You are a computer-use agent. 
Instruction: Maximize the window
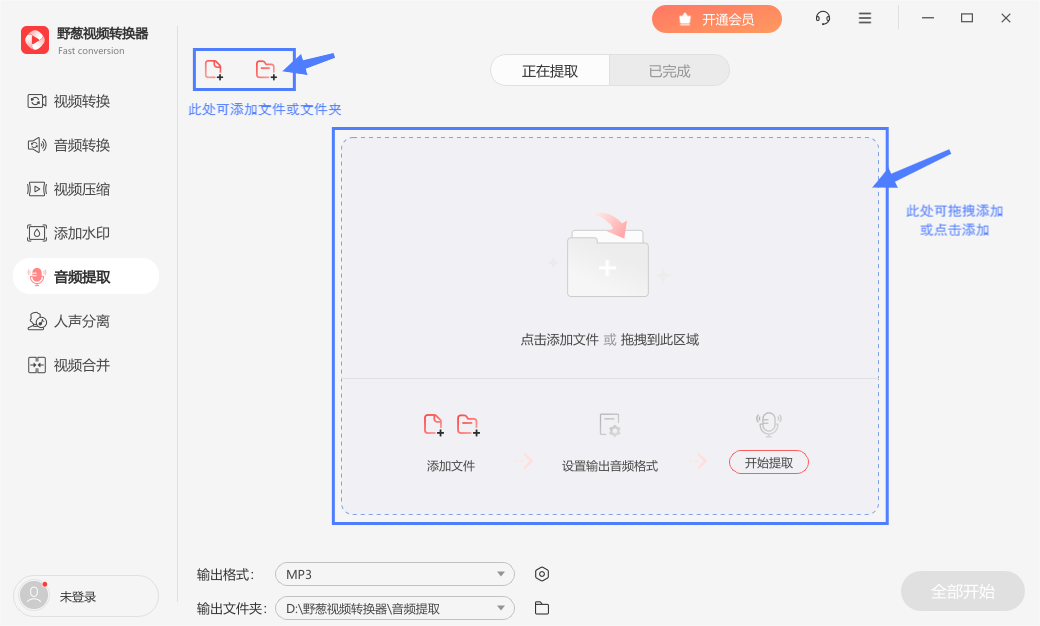967,18
